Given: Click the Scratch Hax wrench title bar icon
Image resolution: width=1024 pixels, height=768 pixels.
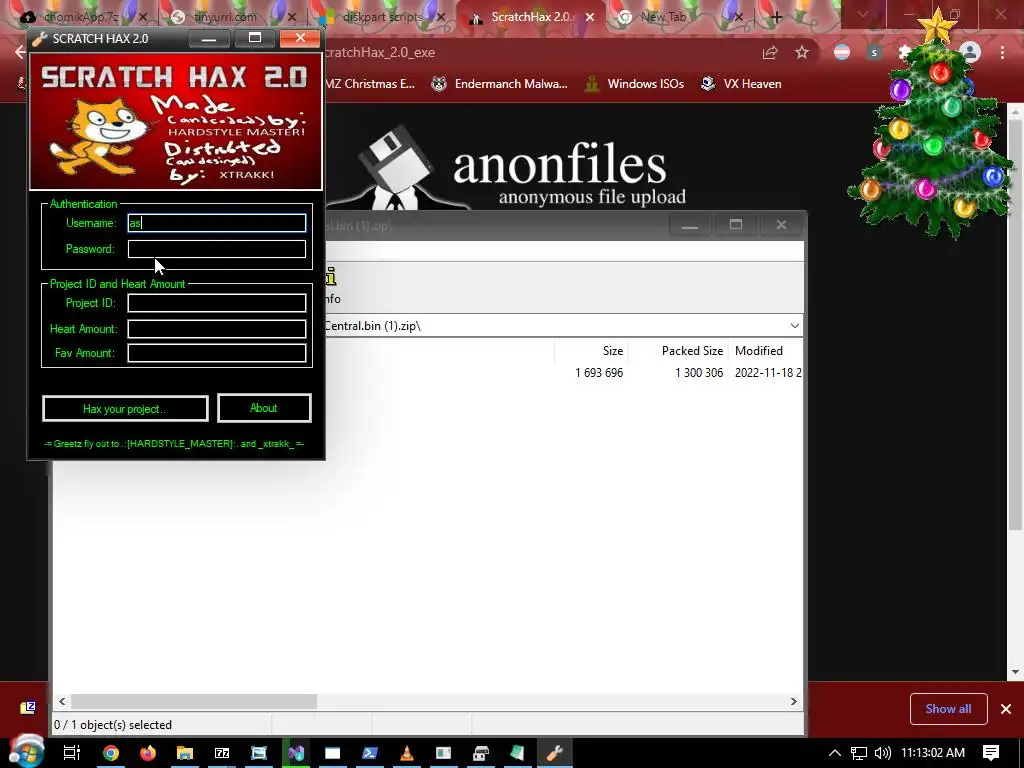Looking at the screenshot, I should point(40,39).
